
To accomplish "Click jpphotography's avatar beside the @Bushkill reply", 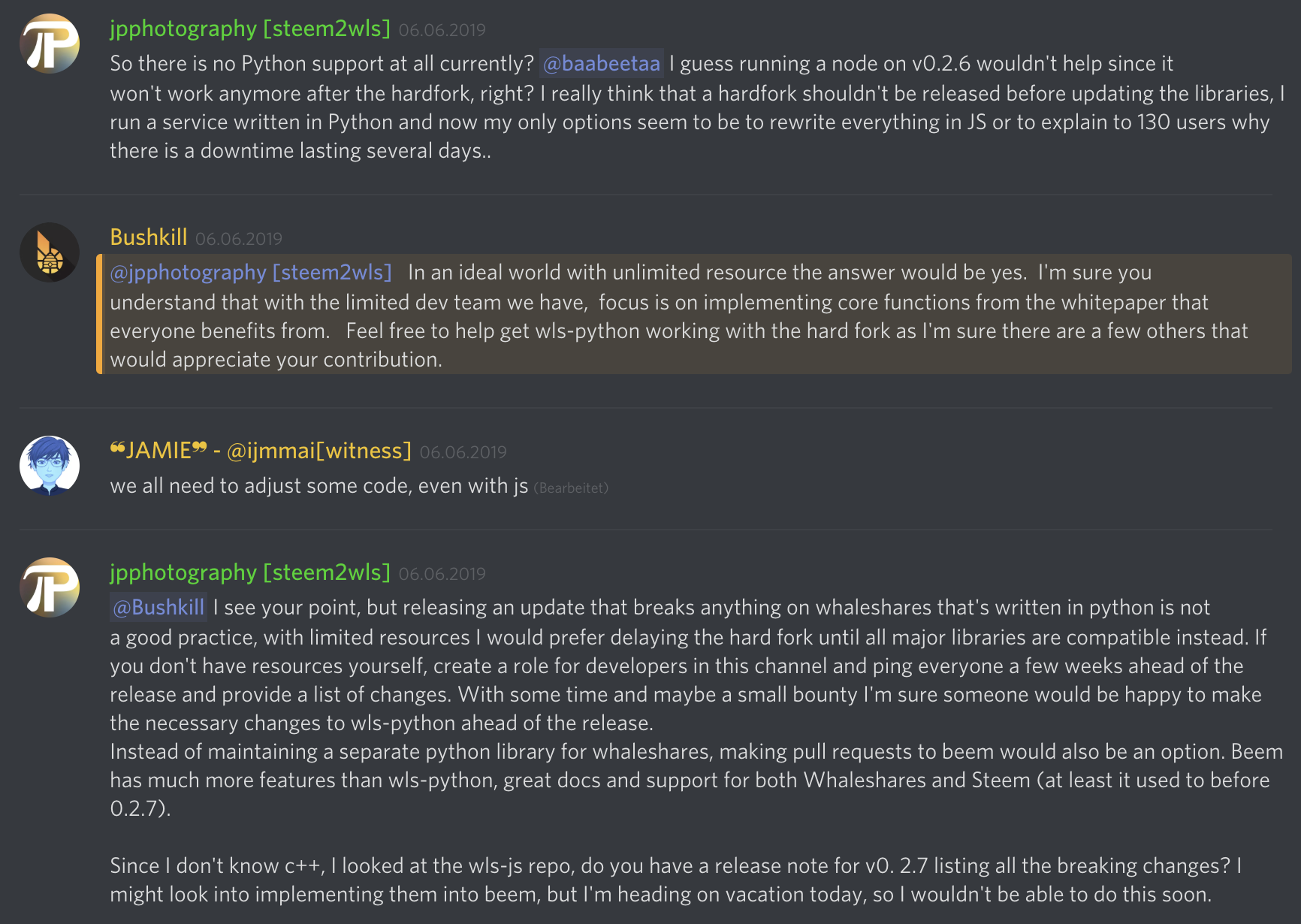I will pos(50,587).
